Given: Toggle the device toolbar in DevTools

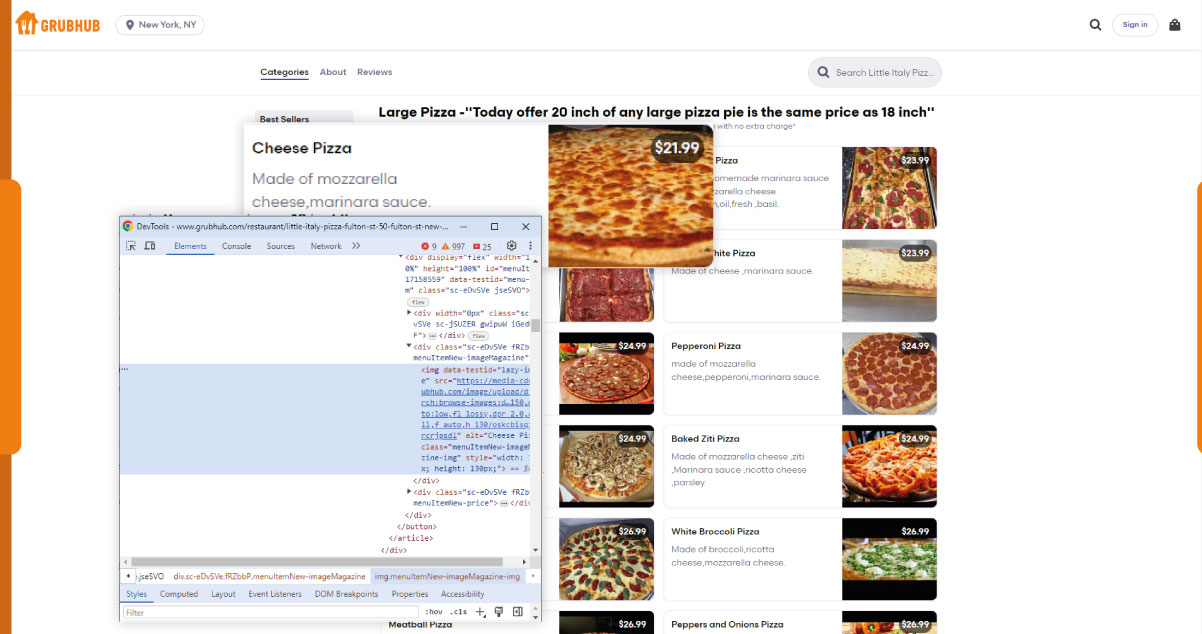Looking at the screenshot, I should pyautogui.click(x=150, y=246).
